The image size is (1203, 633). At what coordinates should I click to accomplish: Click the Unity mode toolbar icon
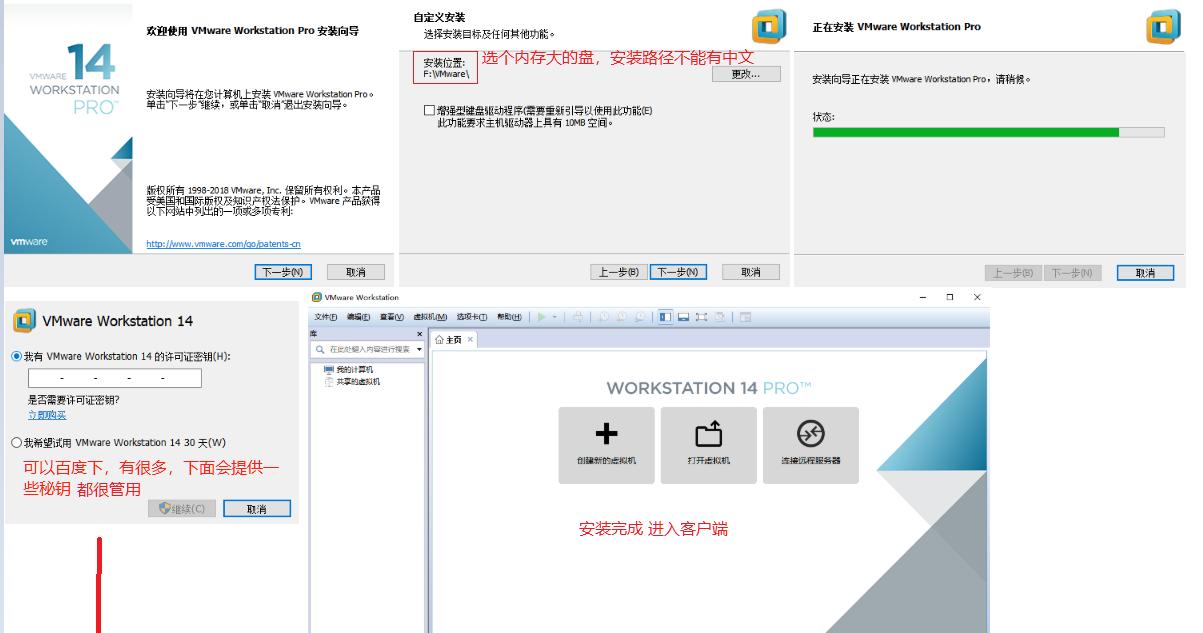tap(719, 317)
